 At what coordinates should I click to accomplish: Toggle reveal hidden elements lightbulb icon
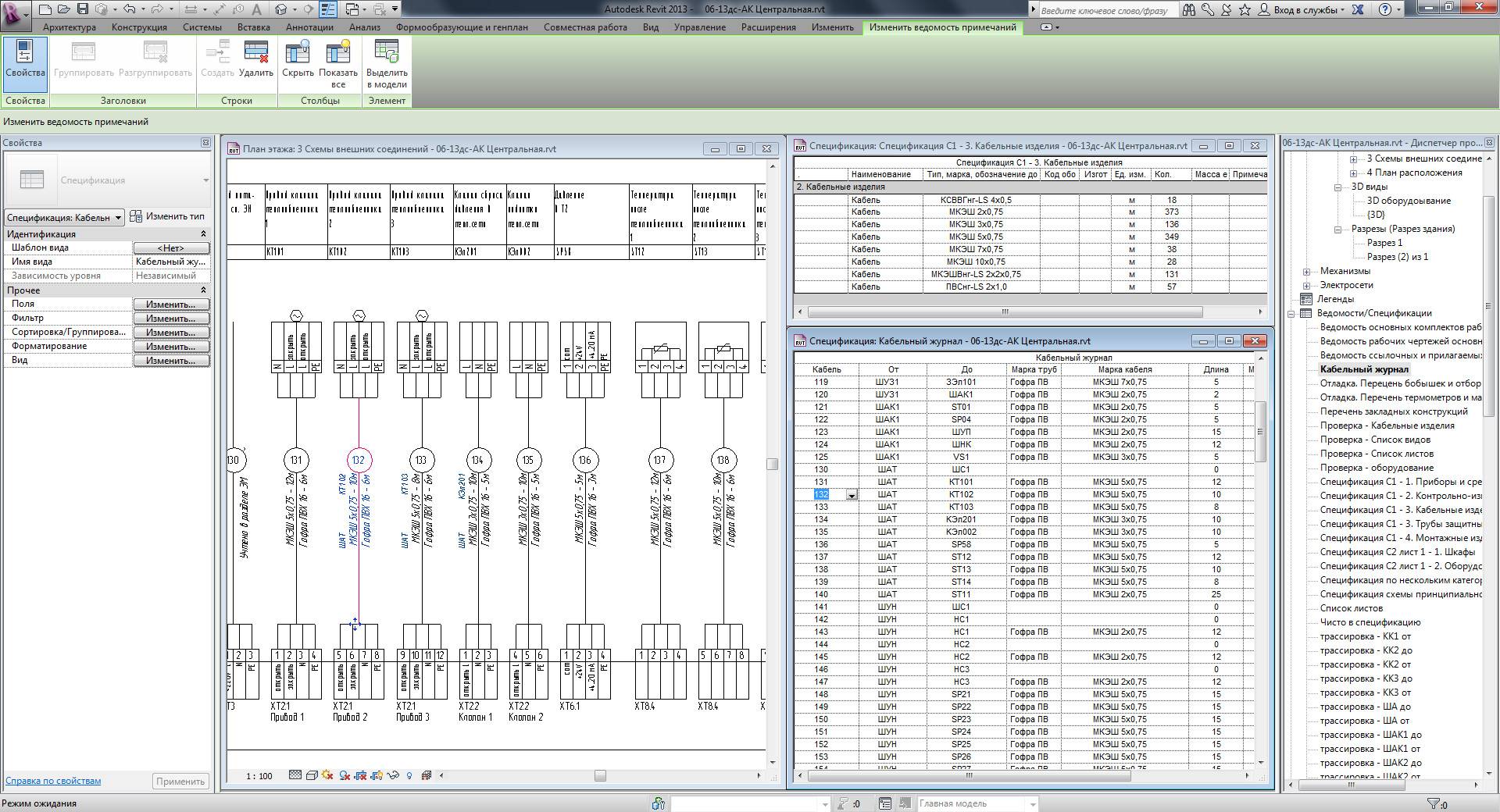point(409,775)
